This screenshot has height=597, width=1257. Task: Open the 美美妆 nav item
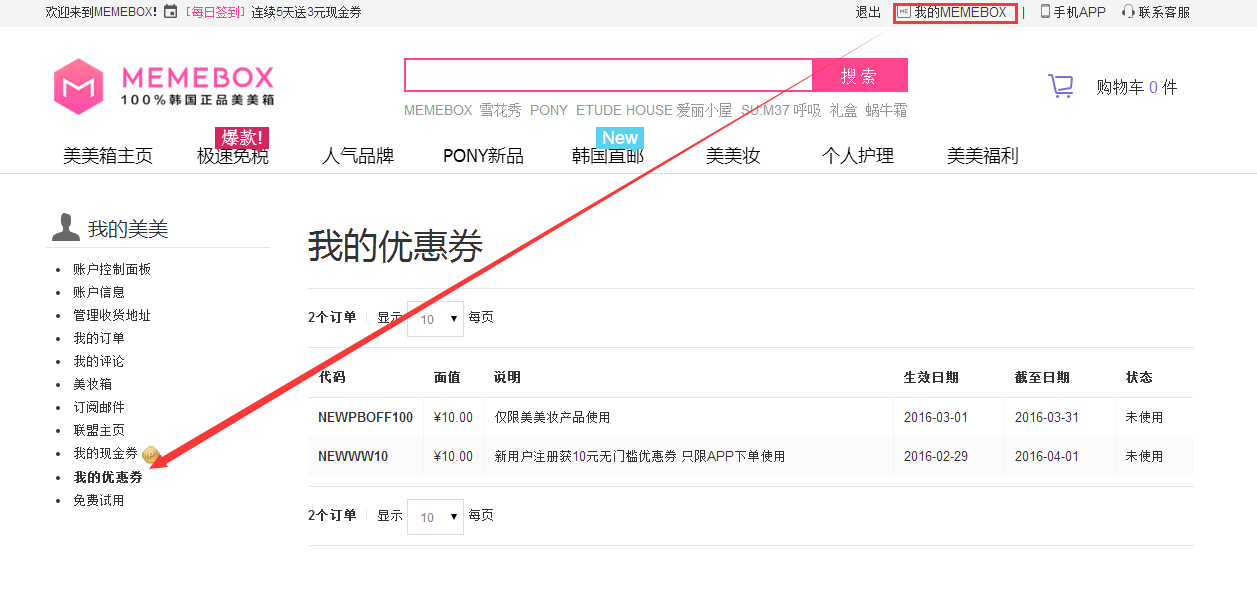[733, 156]
